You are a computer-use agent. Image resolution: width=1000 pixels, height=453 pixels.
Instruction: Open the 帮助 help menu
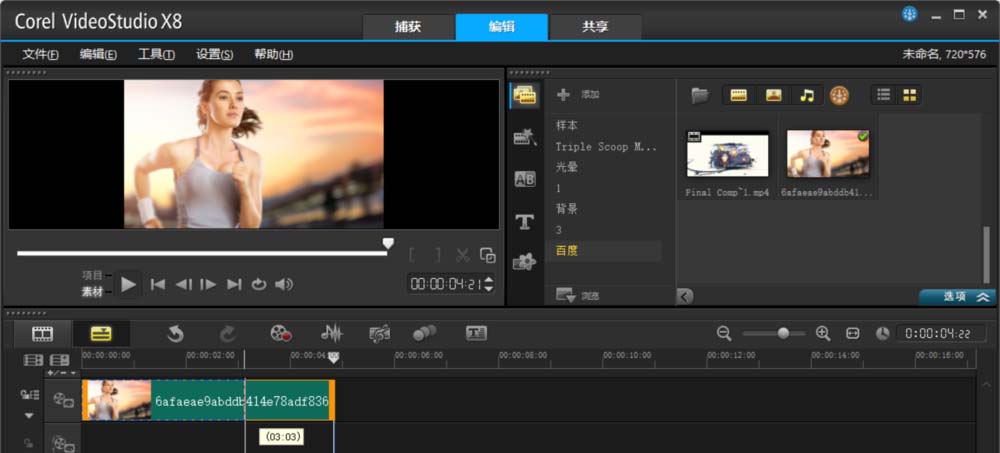(x=274, y=55)
